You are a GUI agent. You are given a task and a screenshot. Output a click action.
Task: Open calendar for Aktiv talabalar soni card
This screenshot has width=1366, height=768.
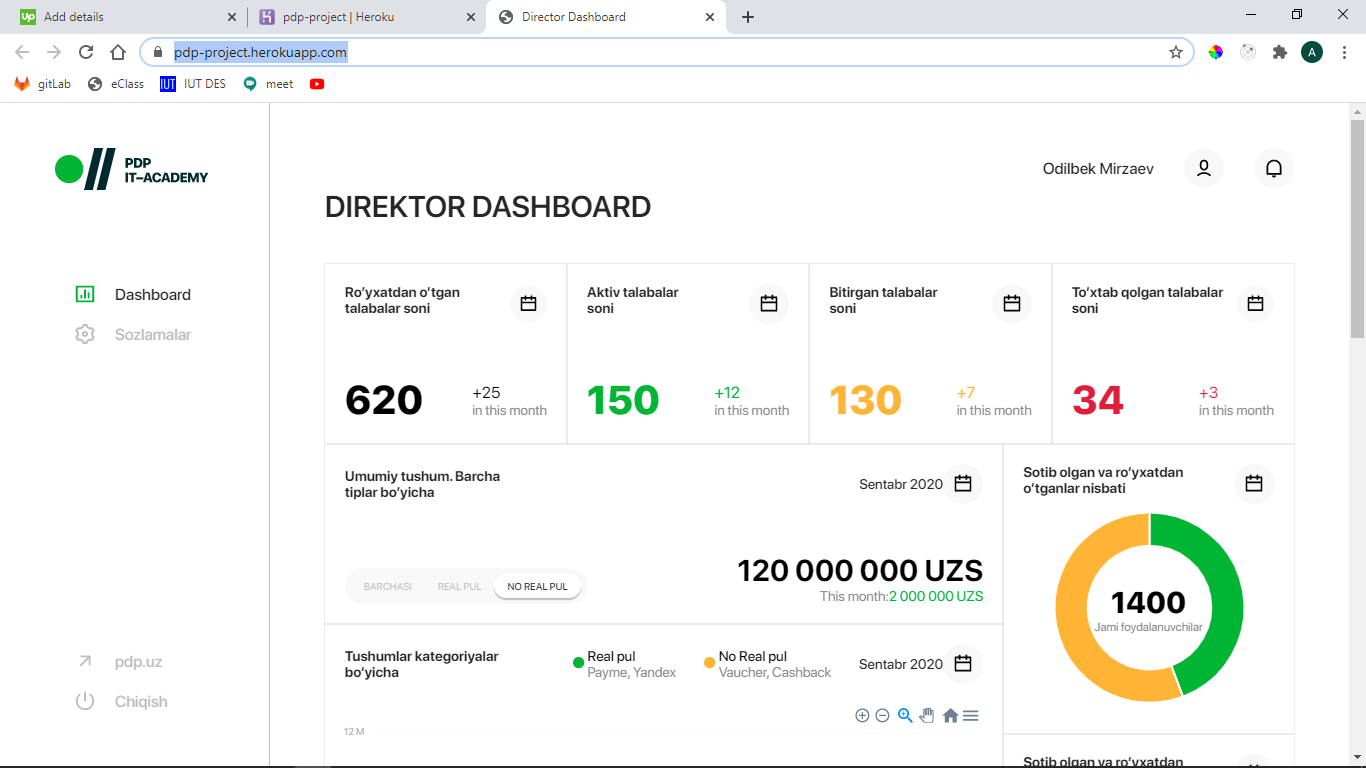[769, 303]
